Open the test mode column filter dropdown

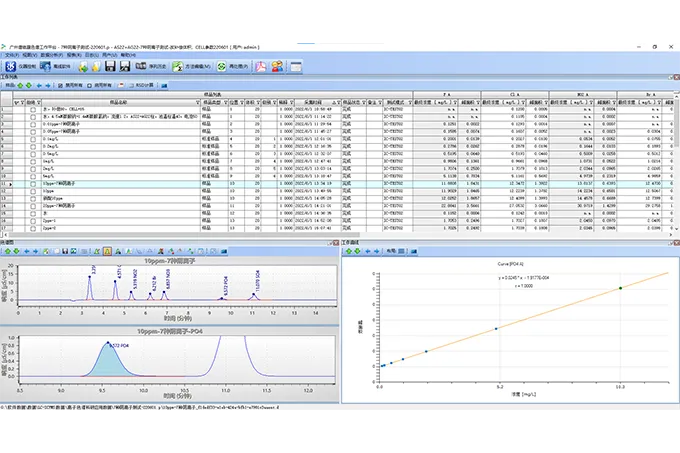point(410,102)
